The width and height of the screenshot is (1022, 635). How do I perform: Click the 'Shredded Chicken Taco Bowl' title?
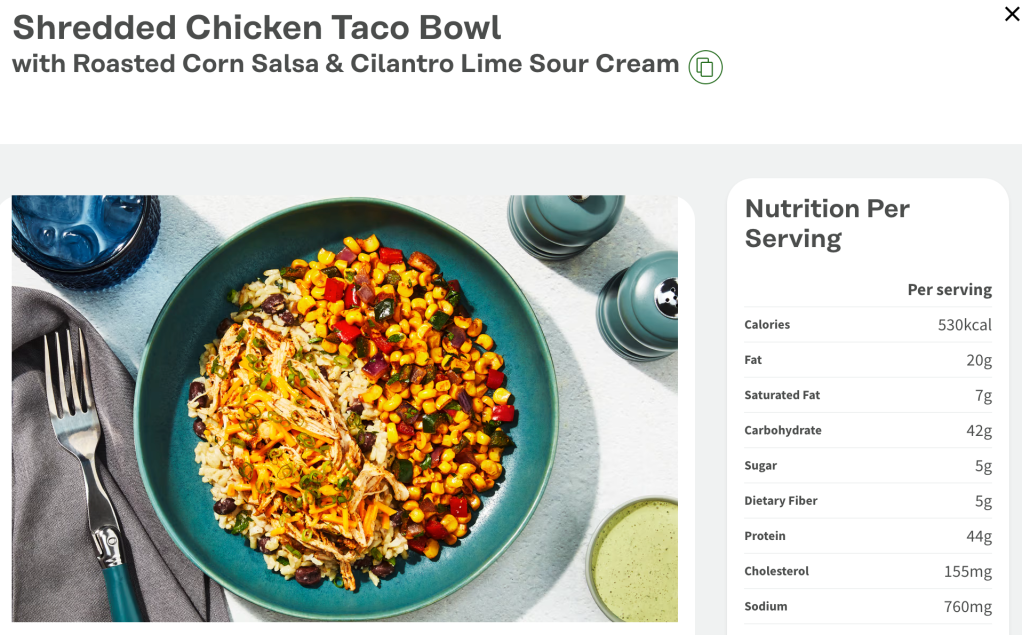257,27
